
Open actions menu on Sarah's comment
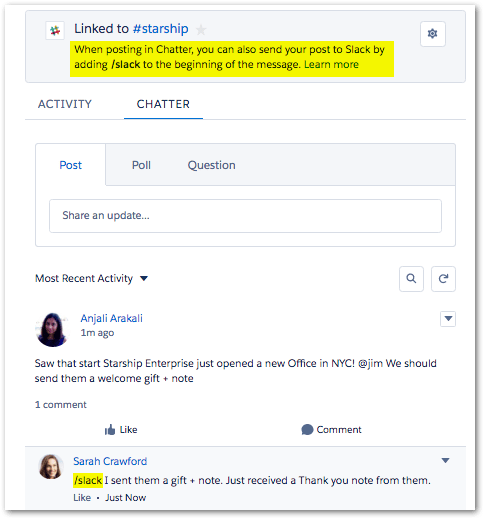click(446, 461)
